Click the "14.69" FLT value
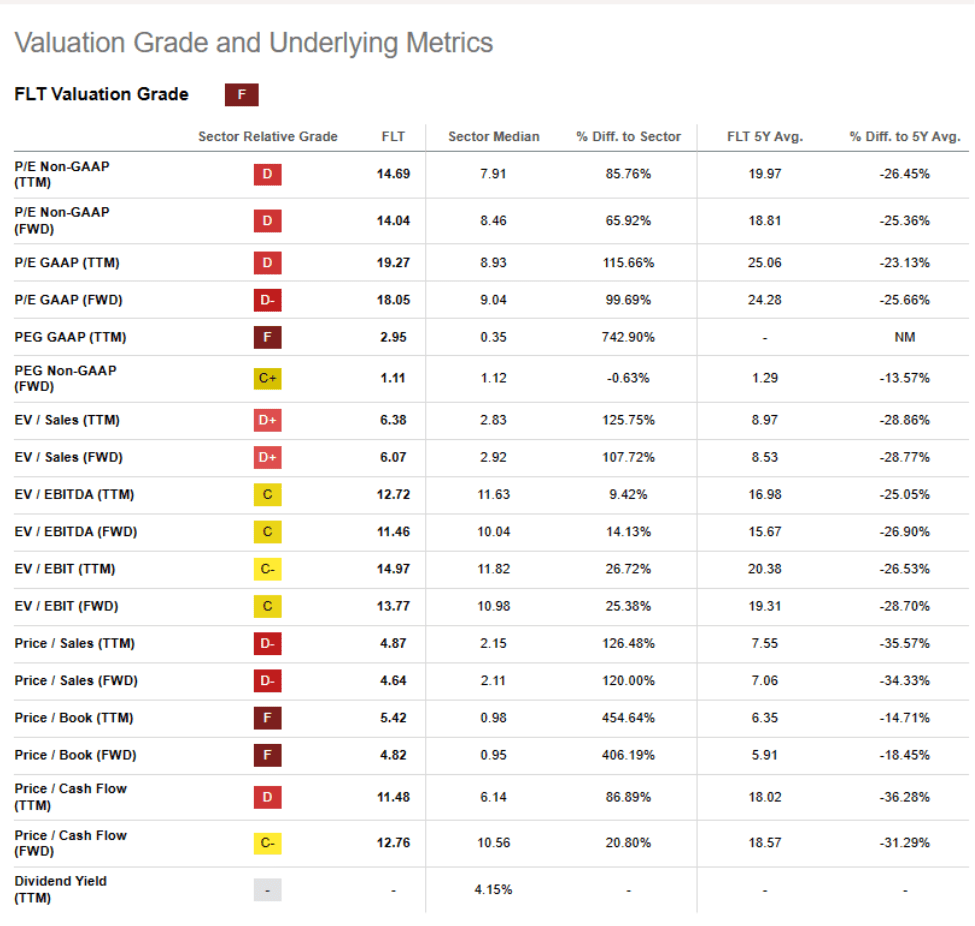Screen dimensions: 975x926 point(393,174)
